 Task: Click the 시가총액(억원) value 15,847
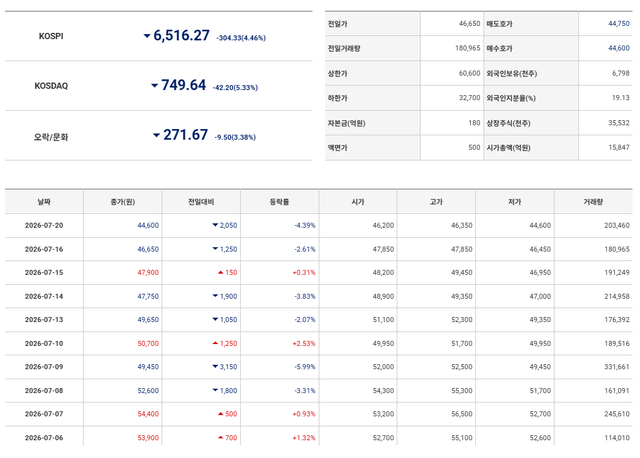point(619,147)
